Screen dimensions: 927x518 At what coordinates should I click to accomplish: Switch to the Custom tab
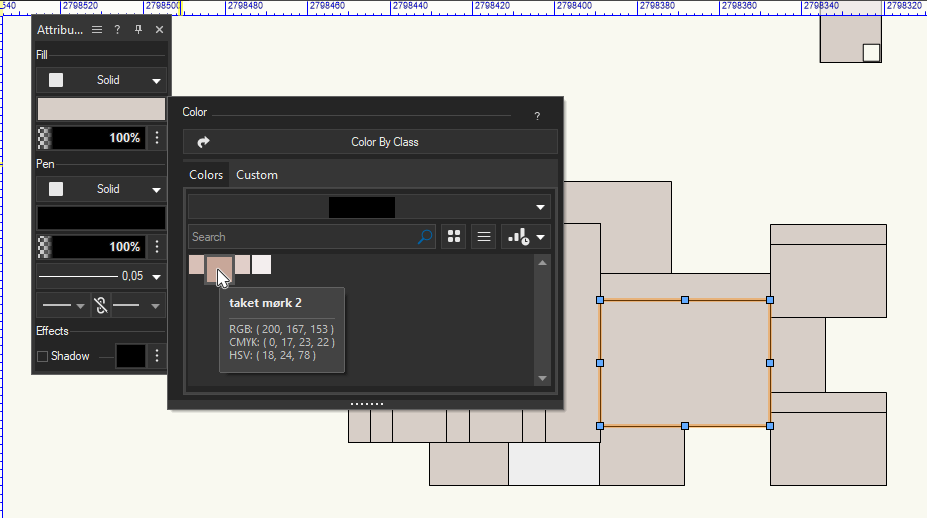pos(257,175)
